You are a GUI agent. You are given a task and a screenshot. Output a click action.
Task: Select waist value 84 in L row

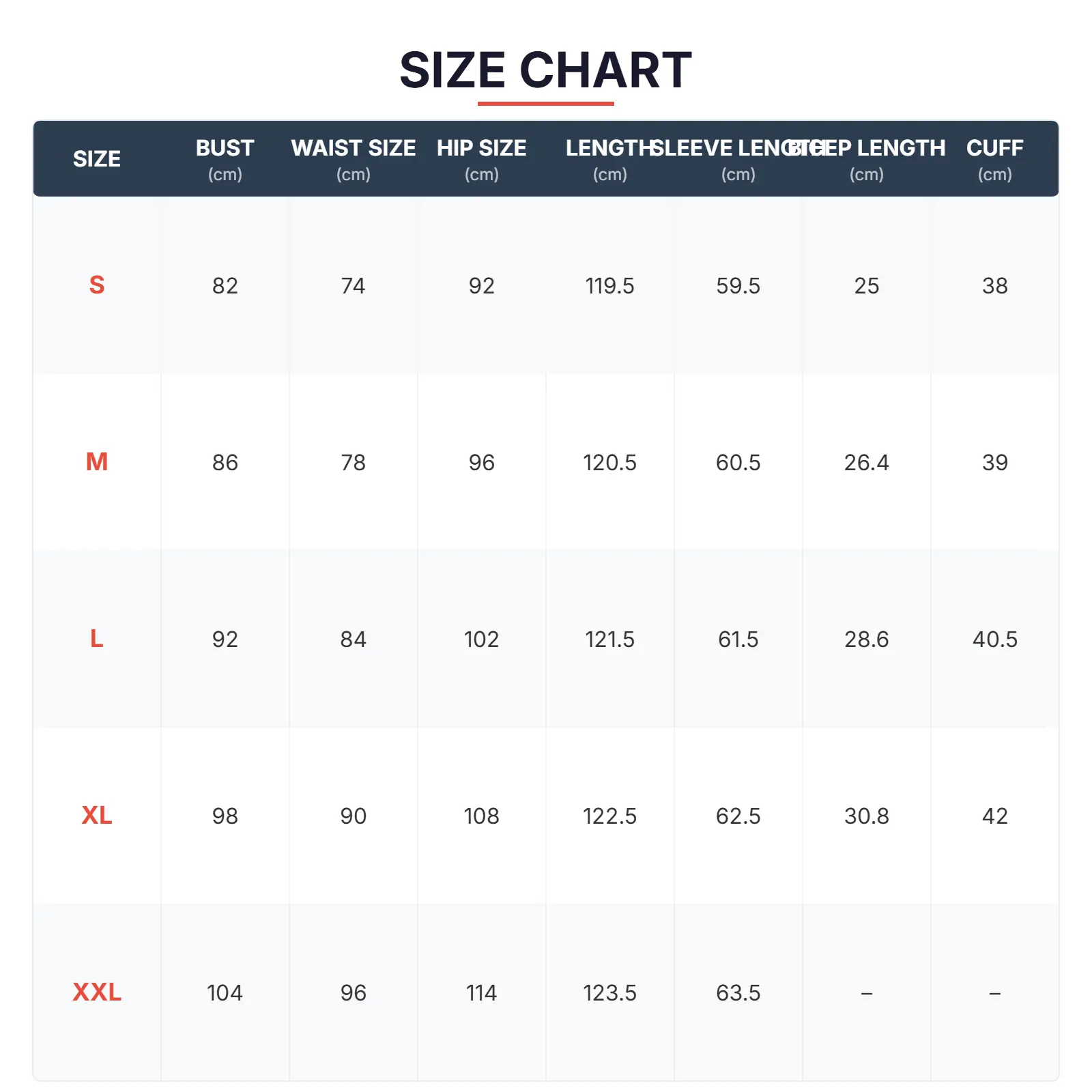pos(353,639)
